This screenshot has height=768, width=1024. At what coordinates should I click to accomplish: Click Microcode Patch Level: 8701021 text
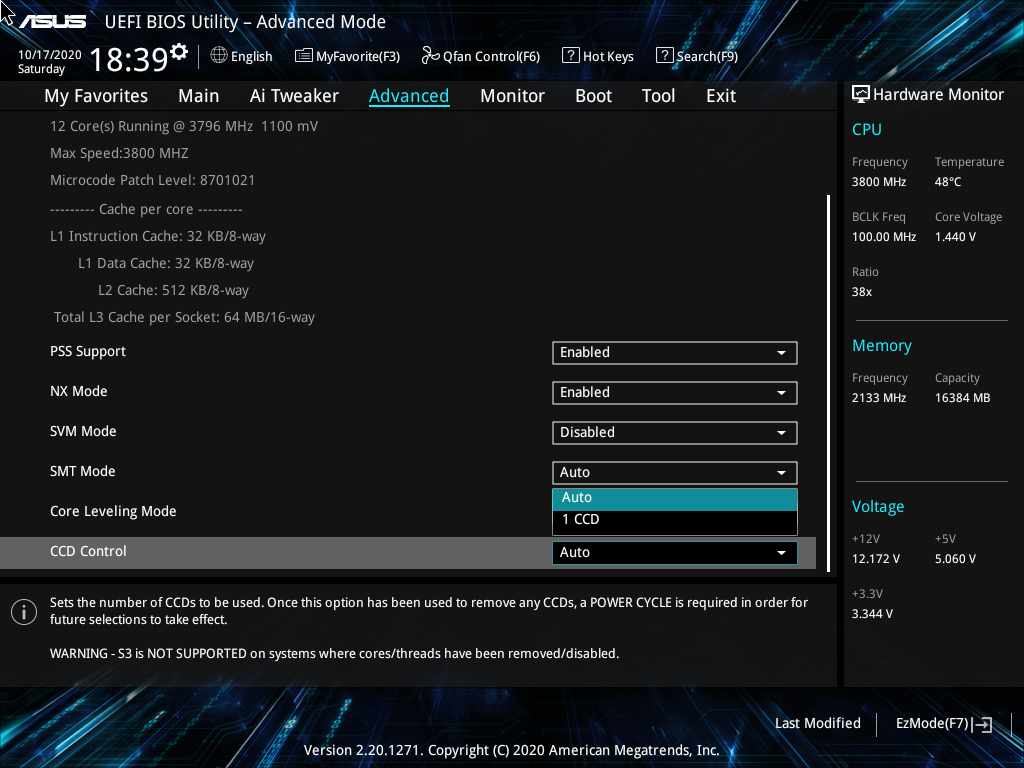point(153,180)
